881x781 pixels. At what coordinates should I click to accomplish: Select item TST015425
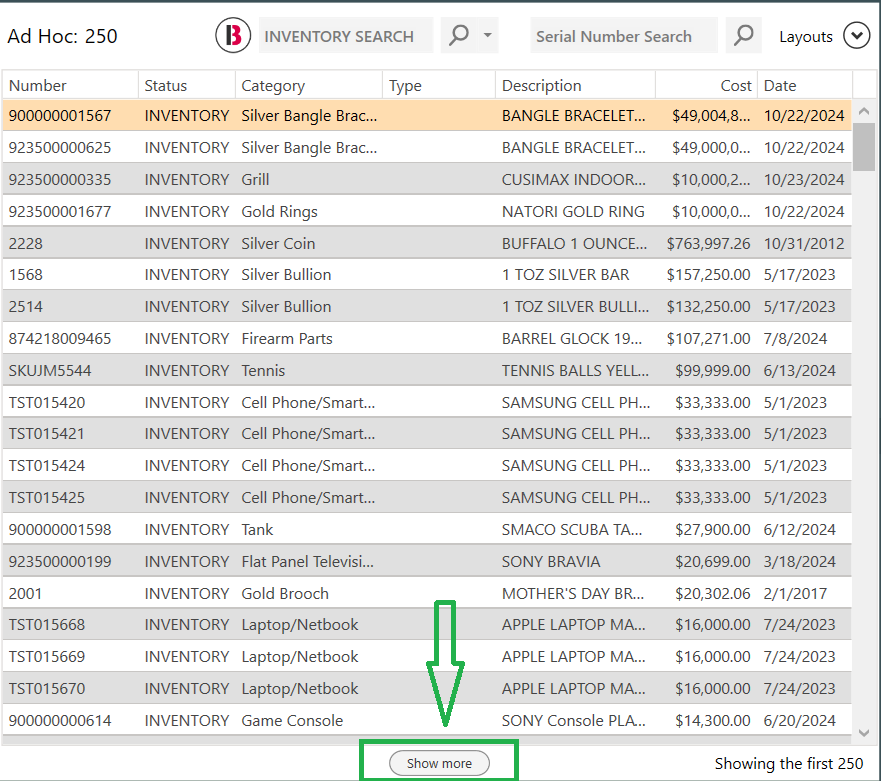coord(427,497)
